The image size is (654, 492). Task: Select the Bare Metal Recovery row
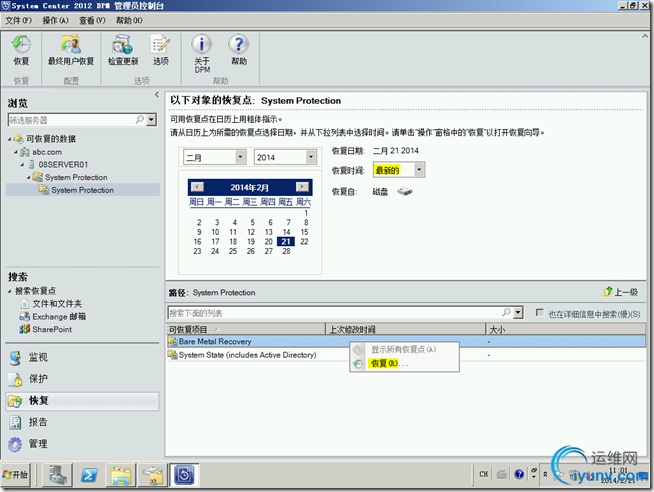(405, 341)
